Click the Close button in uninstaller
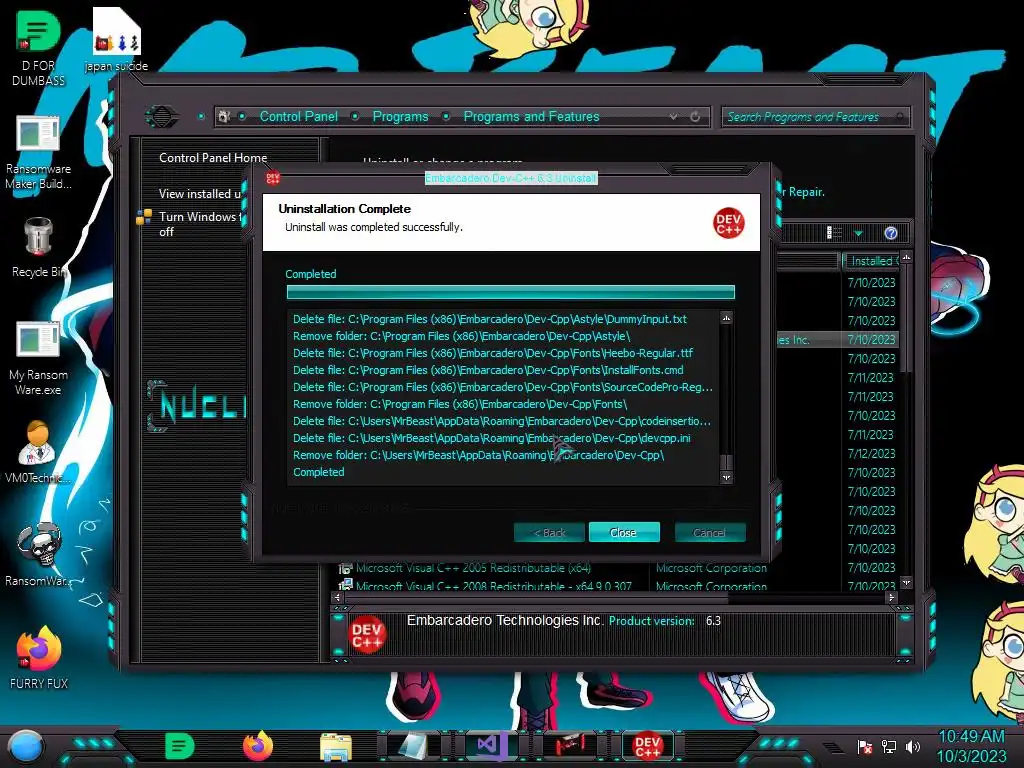The image size is (1024, 768). coord(624,533)
